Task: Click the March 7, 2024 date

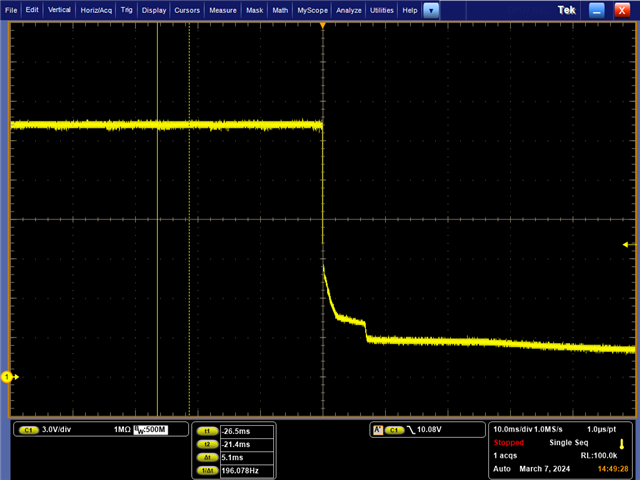Action: (x=544, y=469)
